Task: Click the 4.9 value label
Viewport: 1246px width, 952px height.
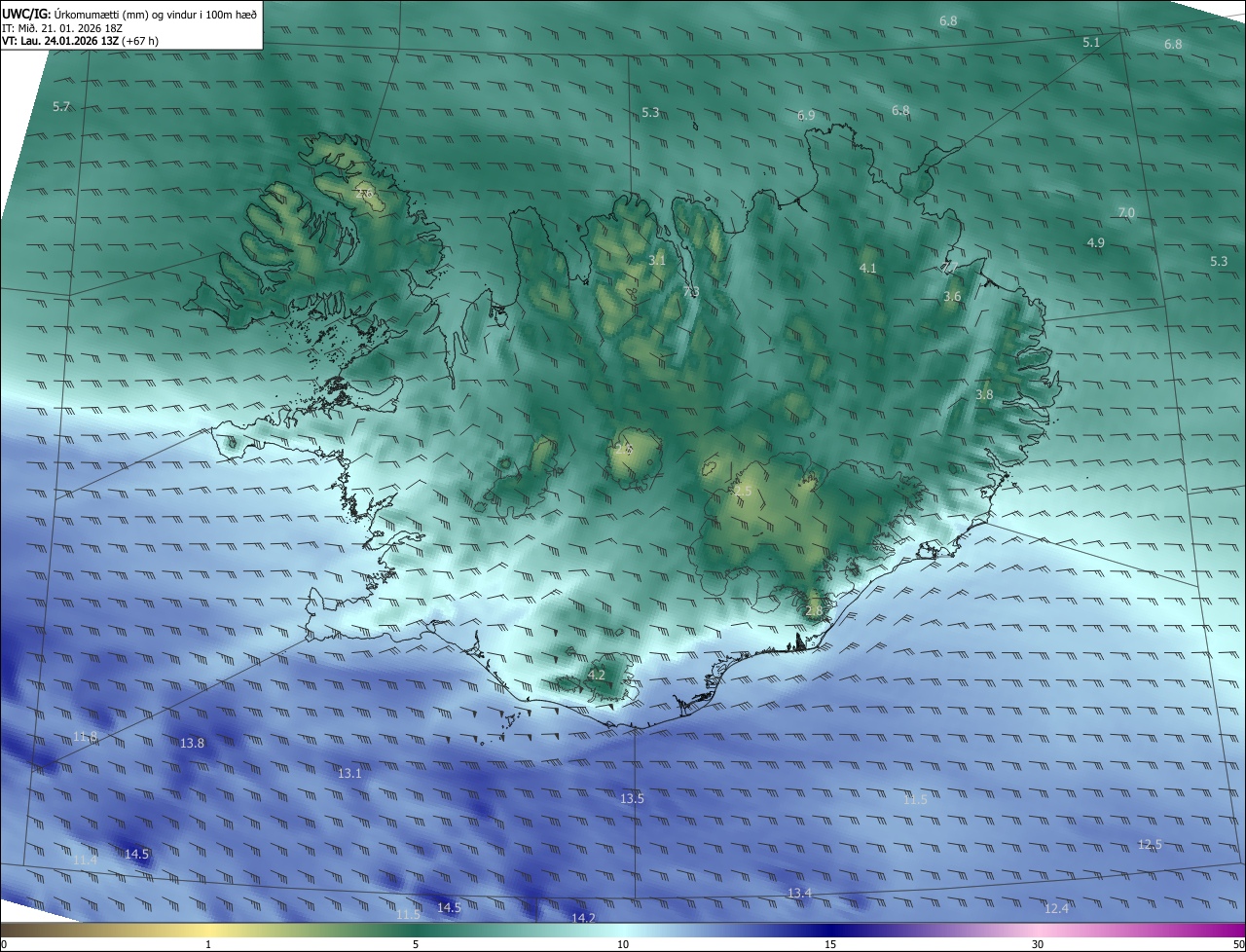Action: pyautogui.click(x=1095, y=242)
